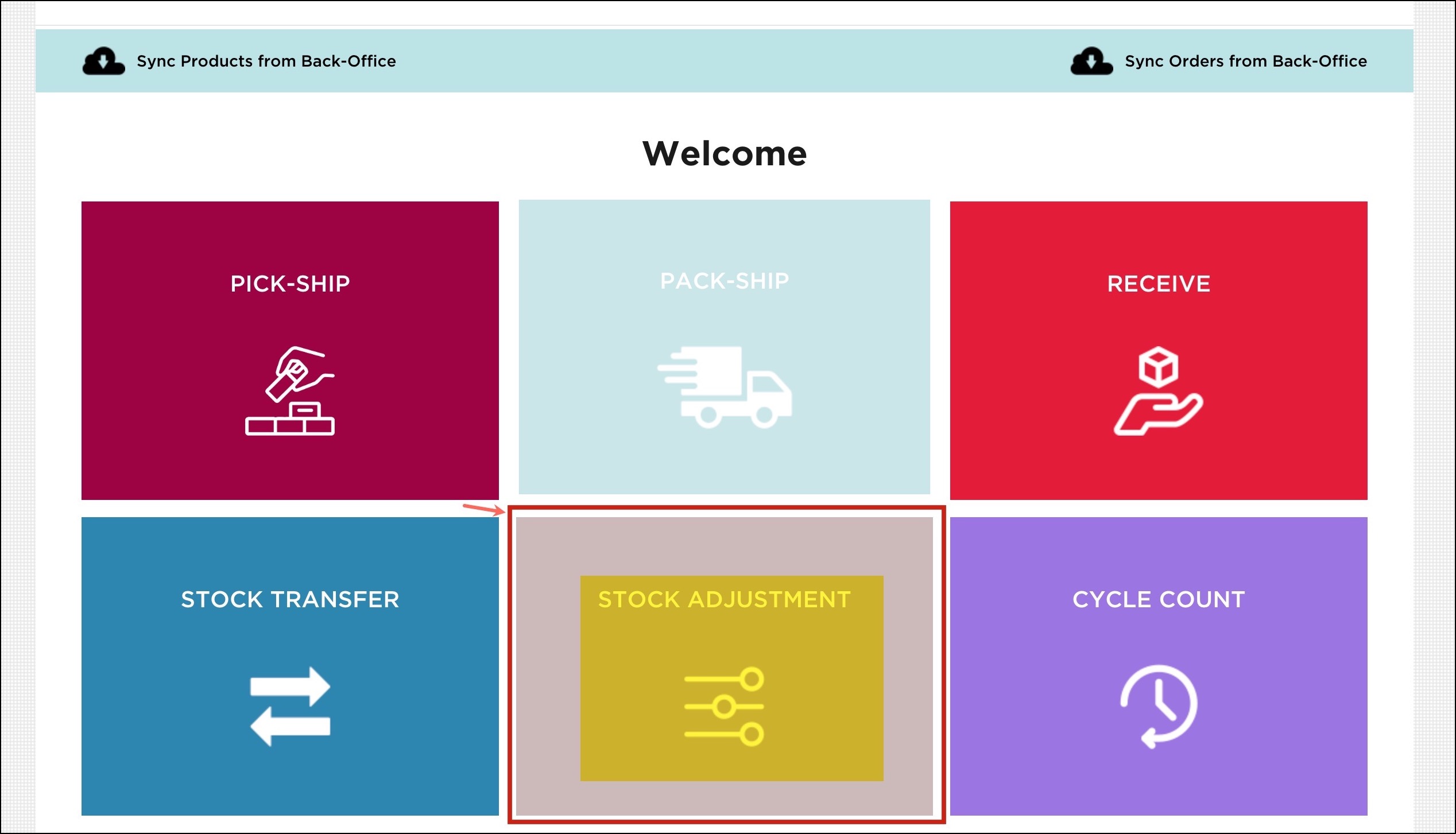1456x834 pixels.
Task: Select the RECEIVE label
Action: (x=1159, y=284)
